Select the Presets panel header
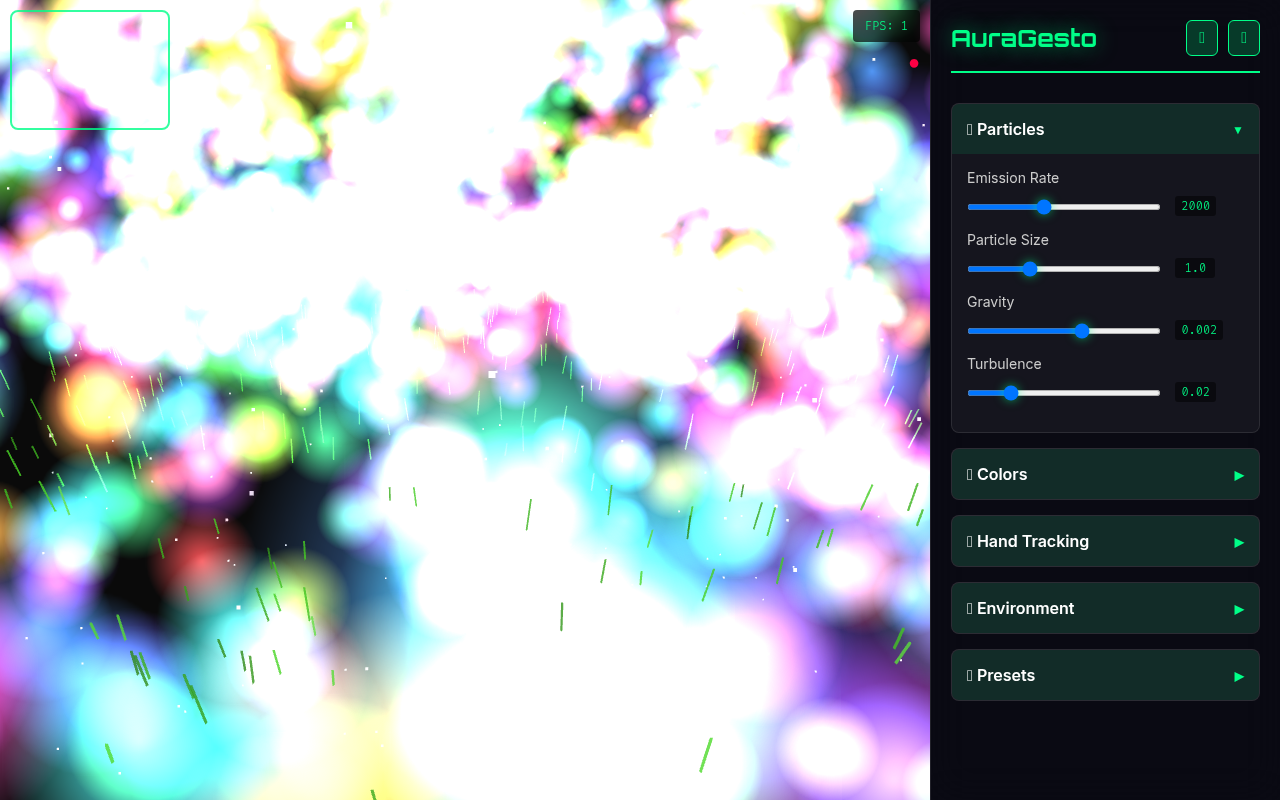This screenshot has height=800, width=1280. 1105,675
